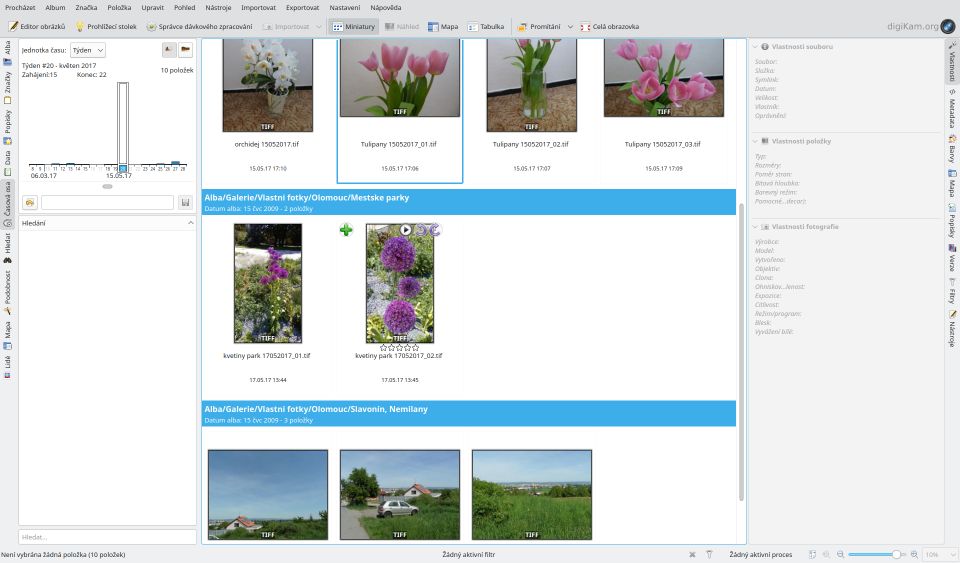This screenshot has width=960, height=563.
Task: Click the highlighted week 20 timeline bar
Action: click(x=123, y=127)
